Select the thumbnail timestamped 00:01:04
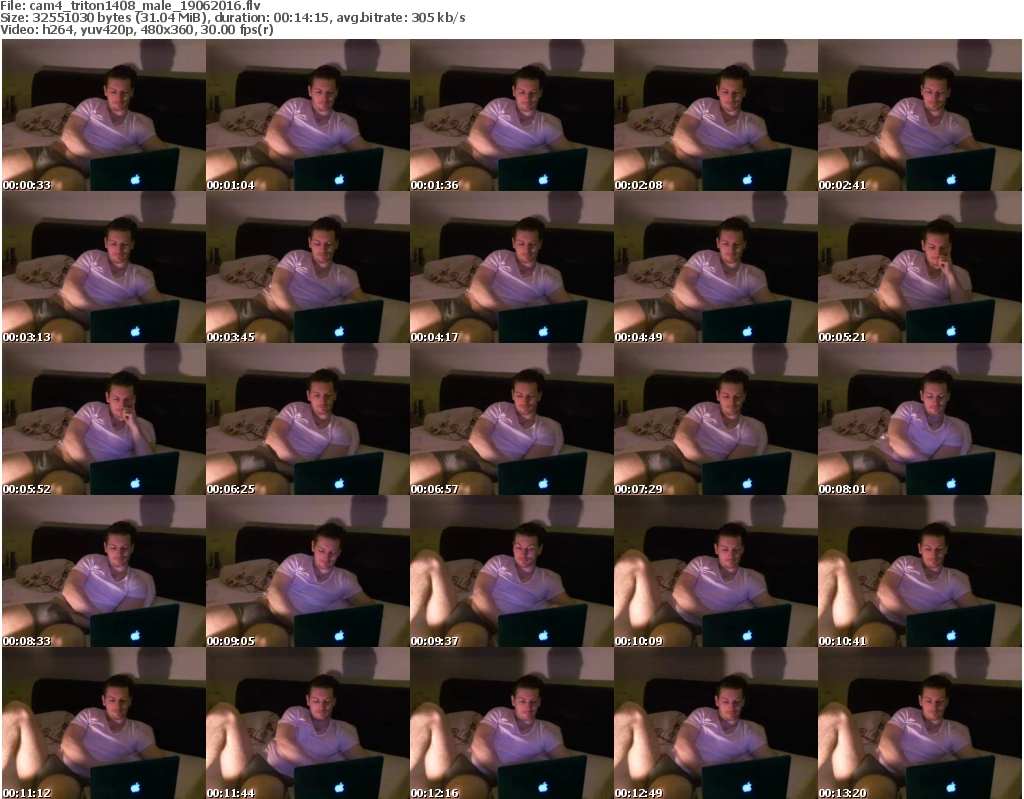Image resolution: width=1024 pixels, height=799 pixels. (308, 115)
